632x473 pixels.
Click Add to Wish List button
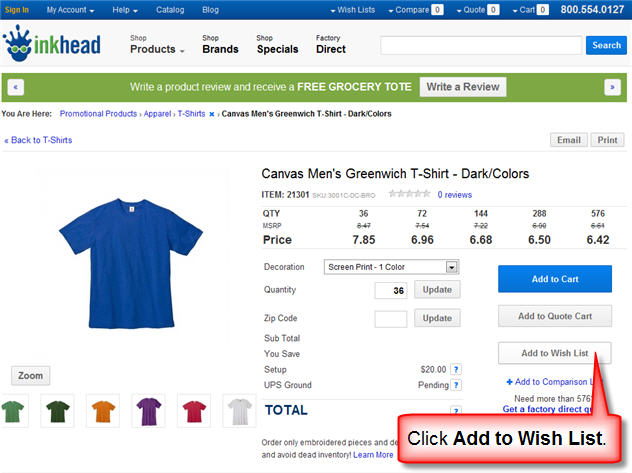click(x=555, y=353)
